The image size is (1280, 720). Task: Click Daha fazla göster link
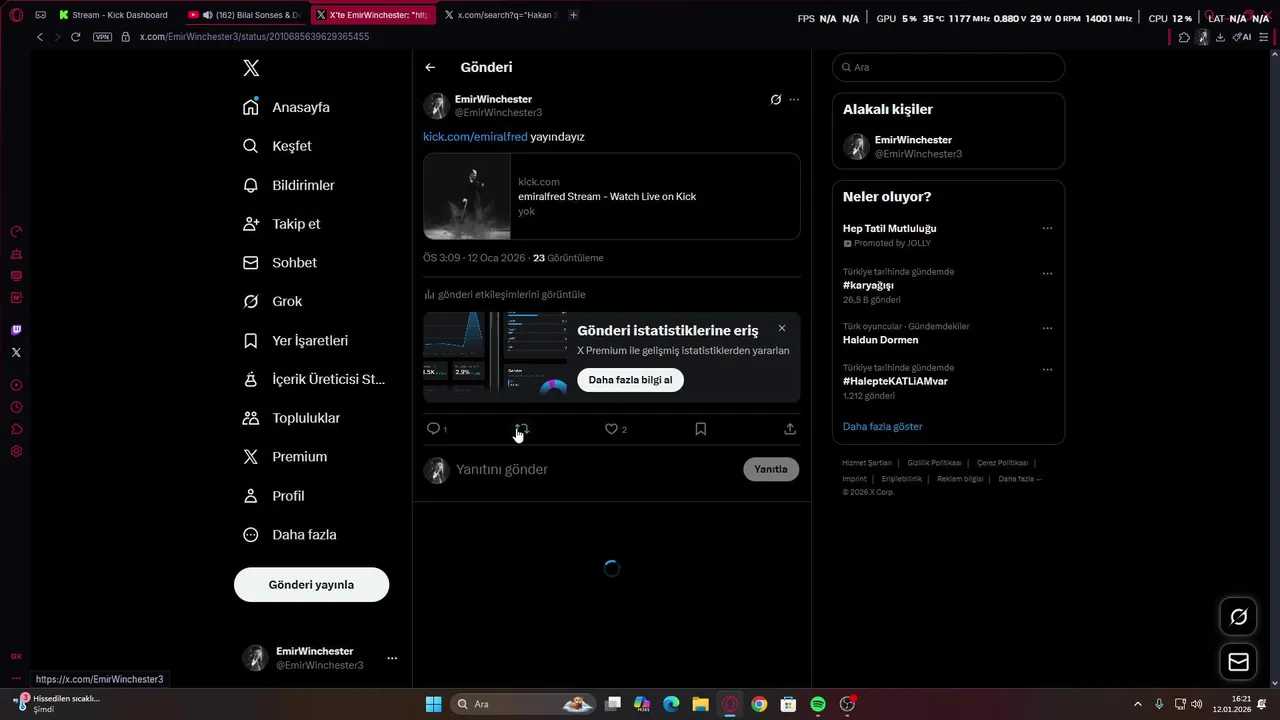pyautogui.click(x=882, y=426)
